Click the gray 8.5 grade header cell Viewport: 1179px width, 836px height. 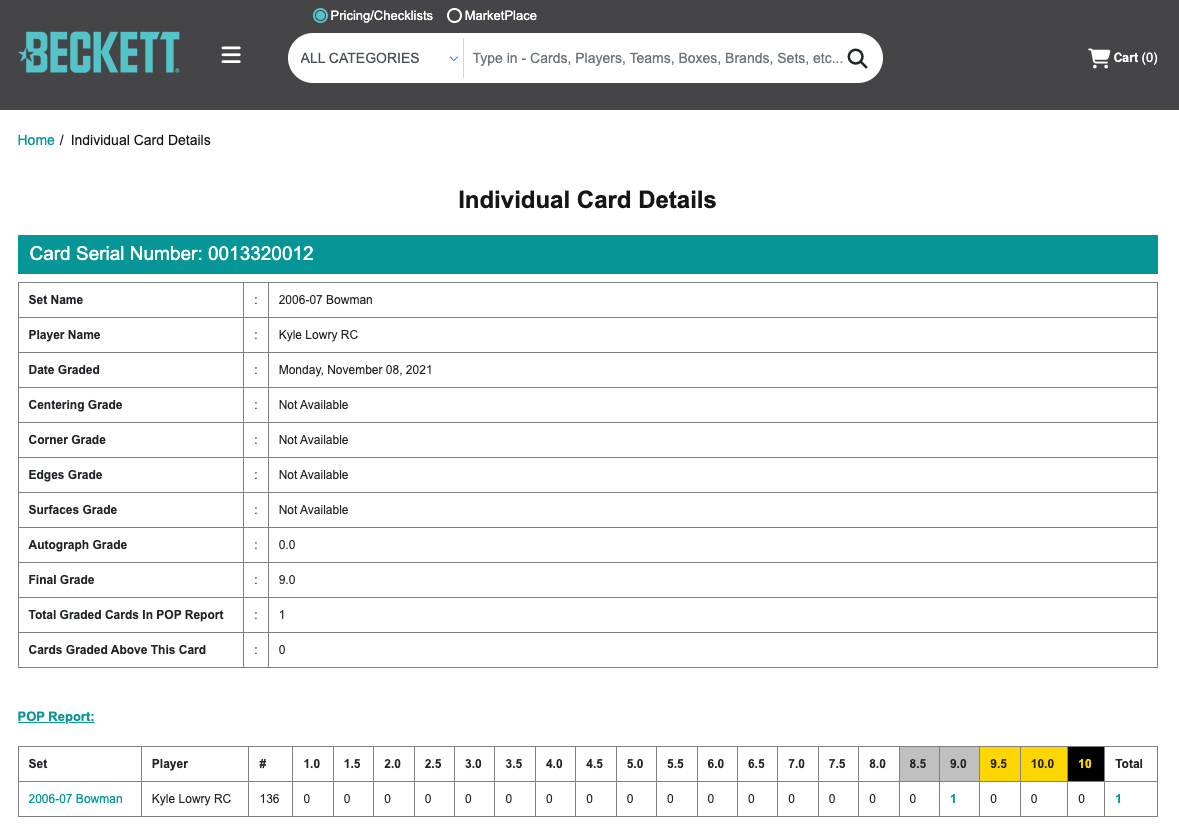click(918, 764)
